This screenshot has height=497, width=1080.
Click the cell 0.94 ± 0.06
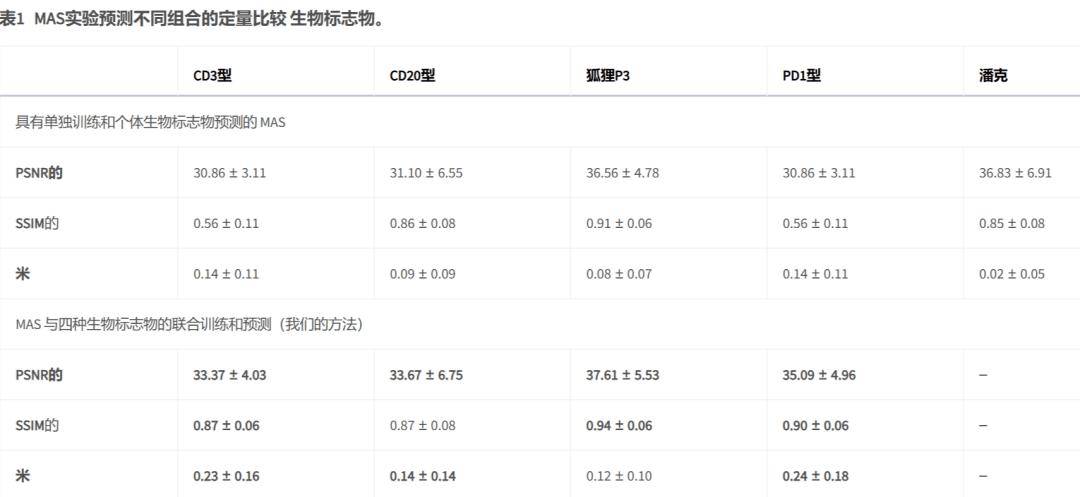[x=619, y=425]
